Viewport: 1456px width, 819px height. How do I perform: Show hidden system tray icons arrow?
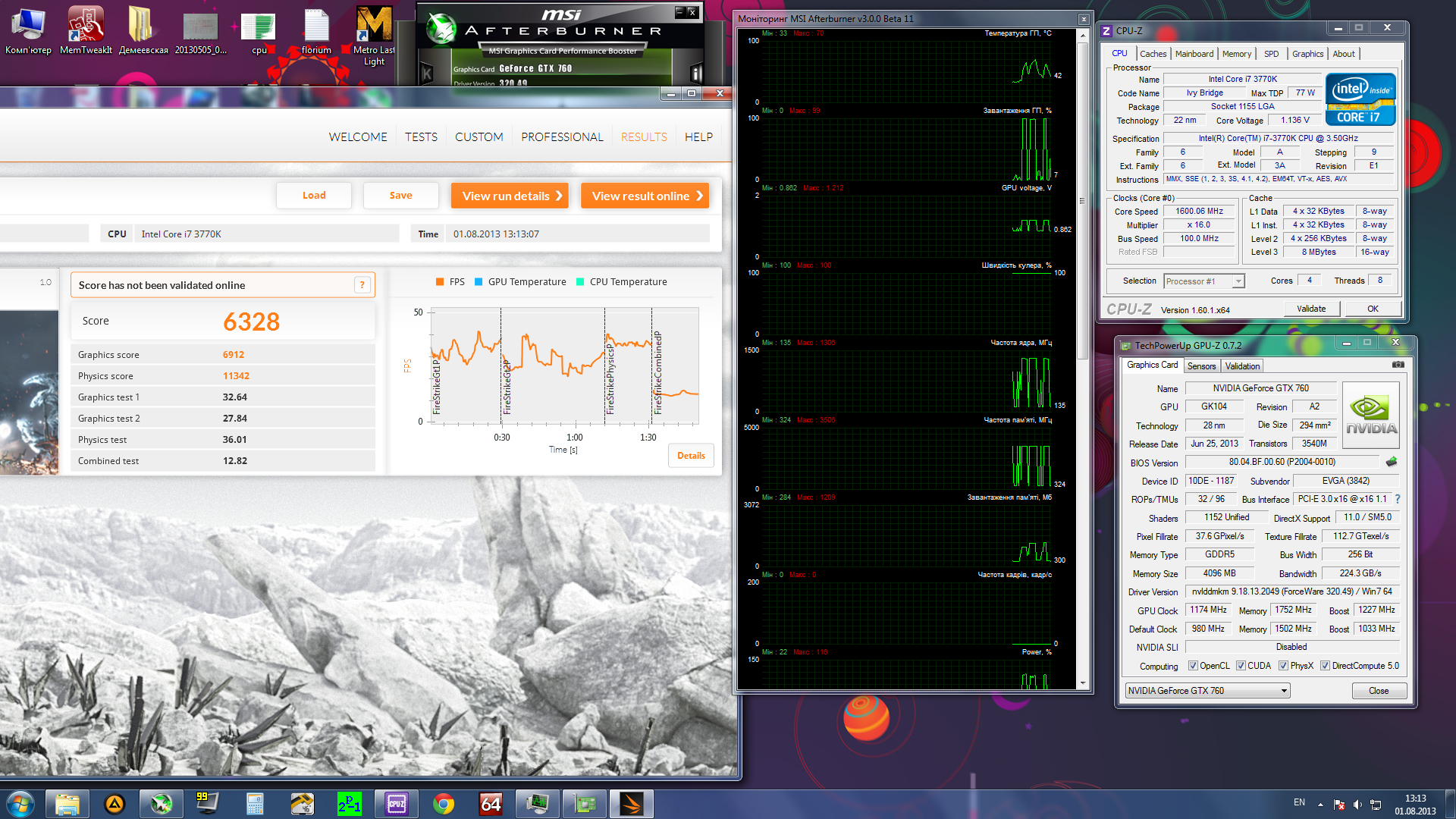tap(1320, 804)
